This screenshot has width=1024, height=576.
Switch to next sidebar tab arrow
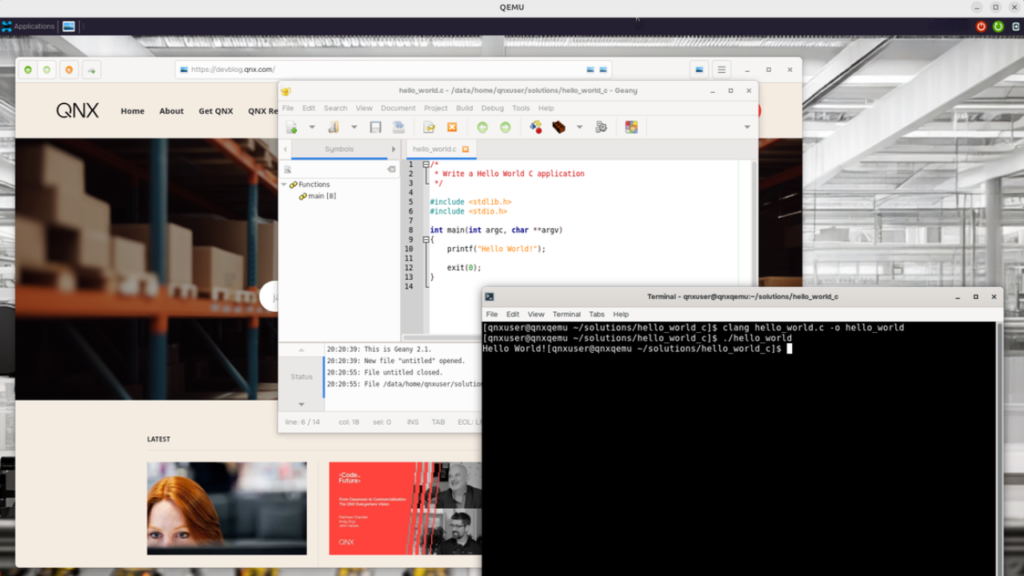point(393,150)
